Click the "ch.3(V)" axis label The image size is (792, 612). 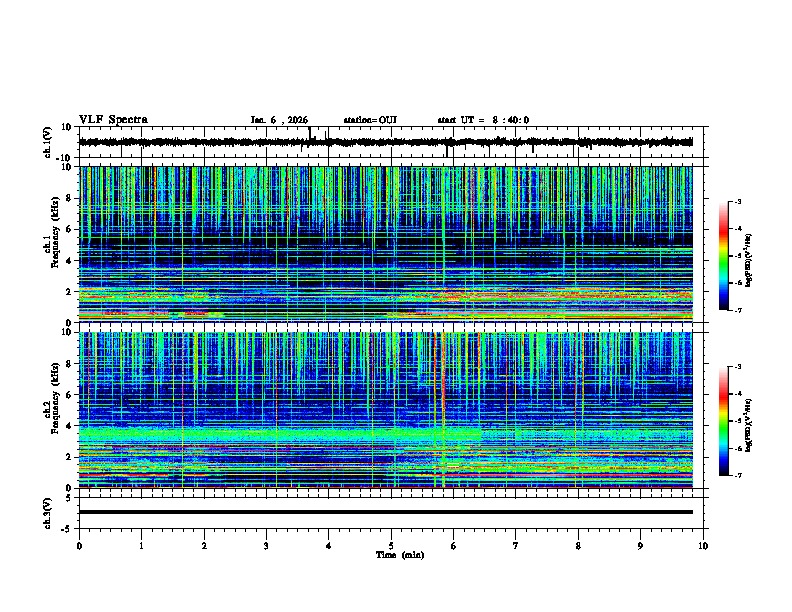[48, 513]
